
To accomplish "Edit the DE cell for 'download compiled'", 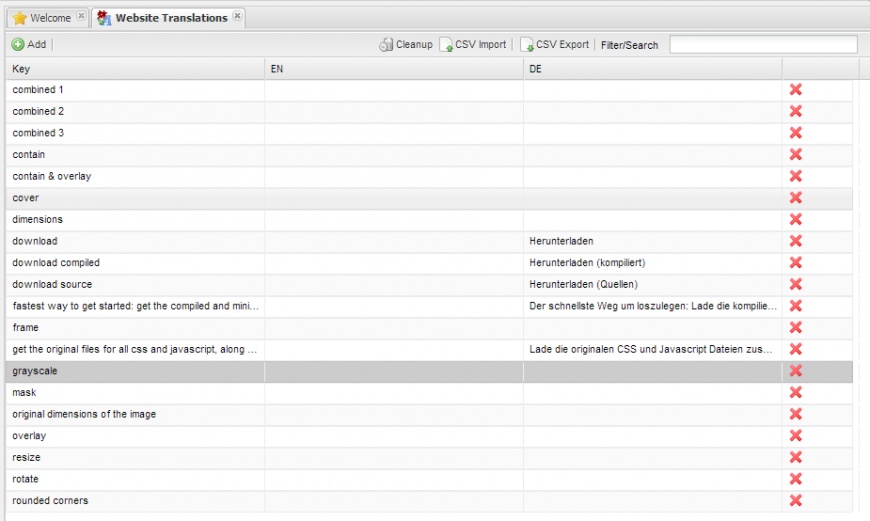I will click(652, 263).
